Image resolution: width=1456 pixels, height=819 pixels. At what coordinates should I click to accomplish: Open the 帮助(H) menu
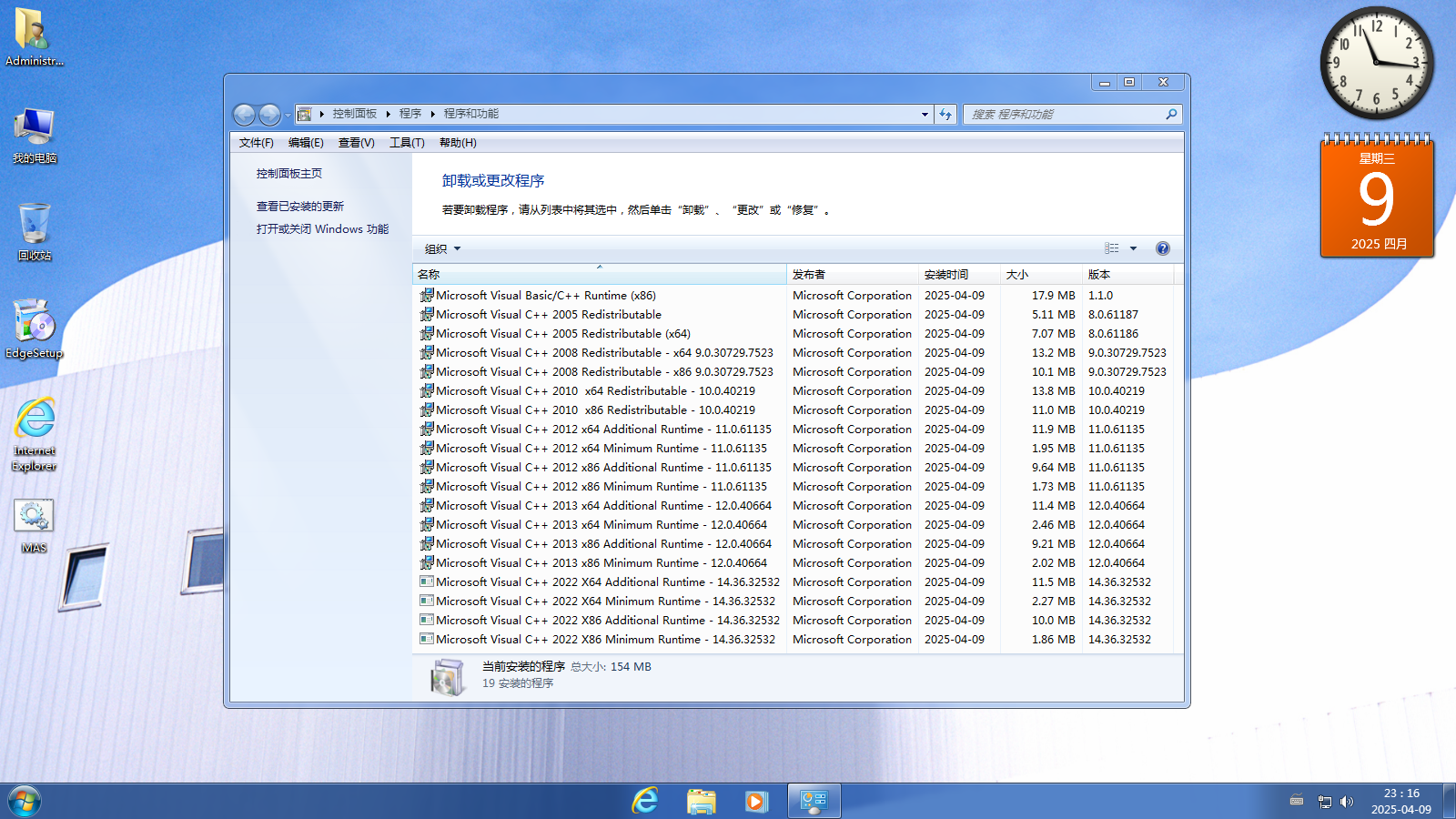(458, 143)
